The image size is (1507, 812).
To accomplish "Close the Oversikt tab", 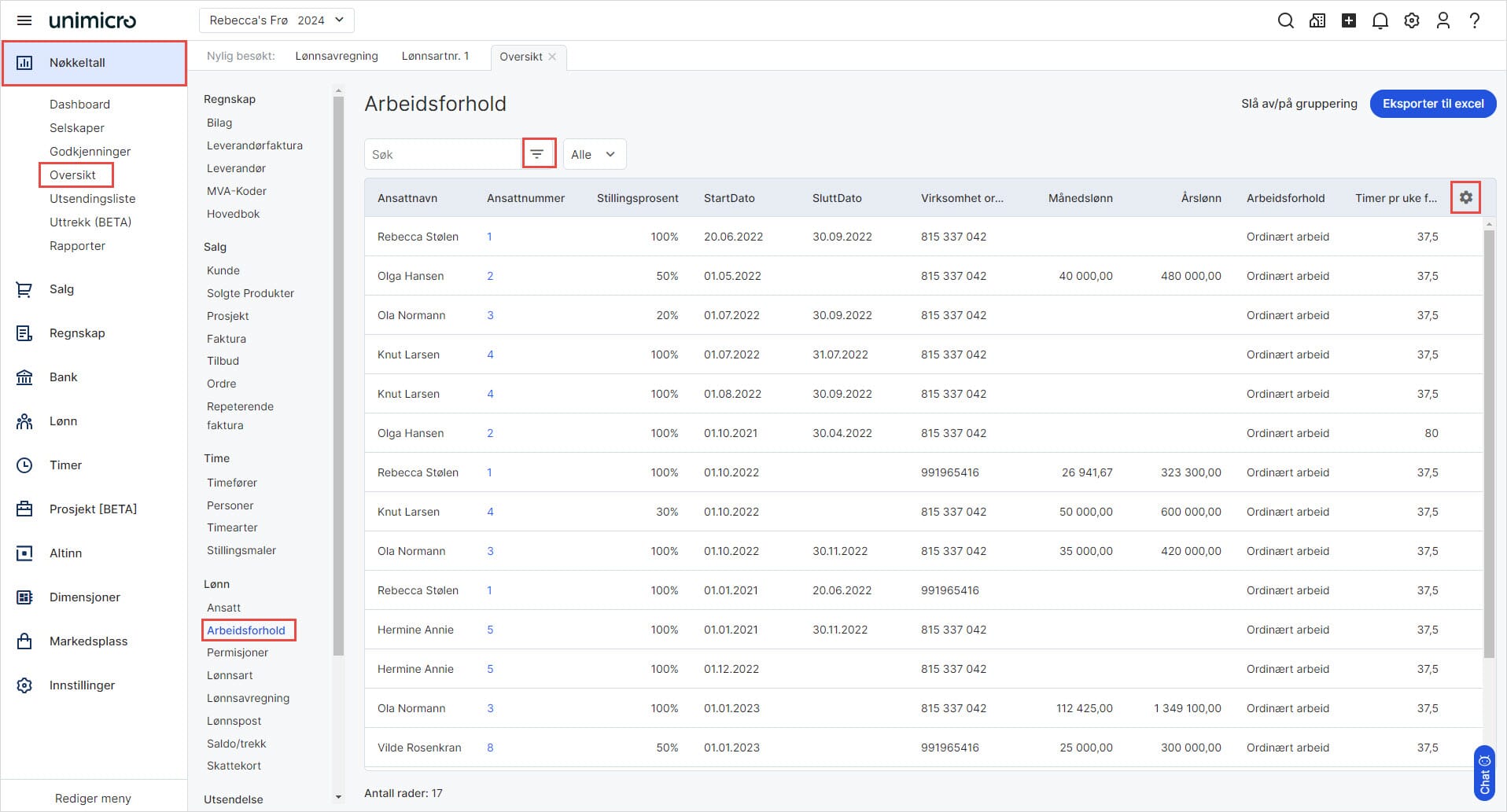I will pyautogui.click(x=552, y=57).
